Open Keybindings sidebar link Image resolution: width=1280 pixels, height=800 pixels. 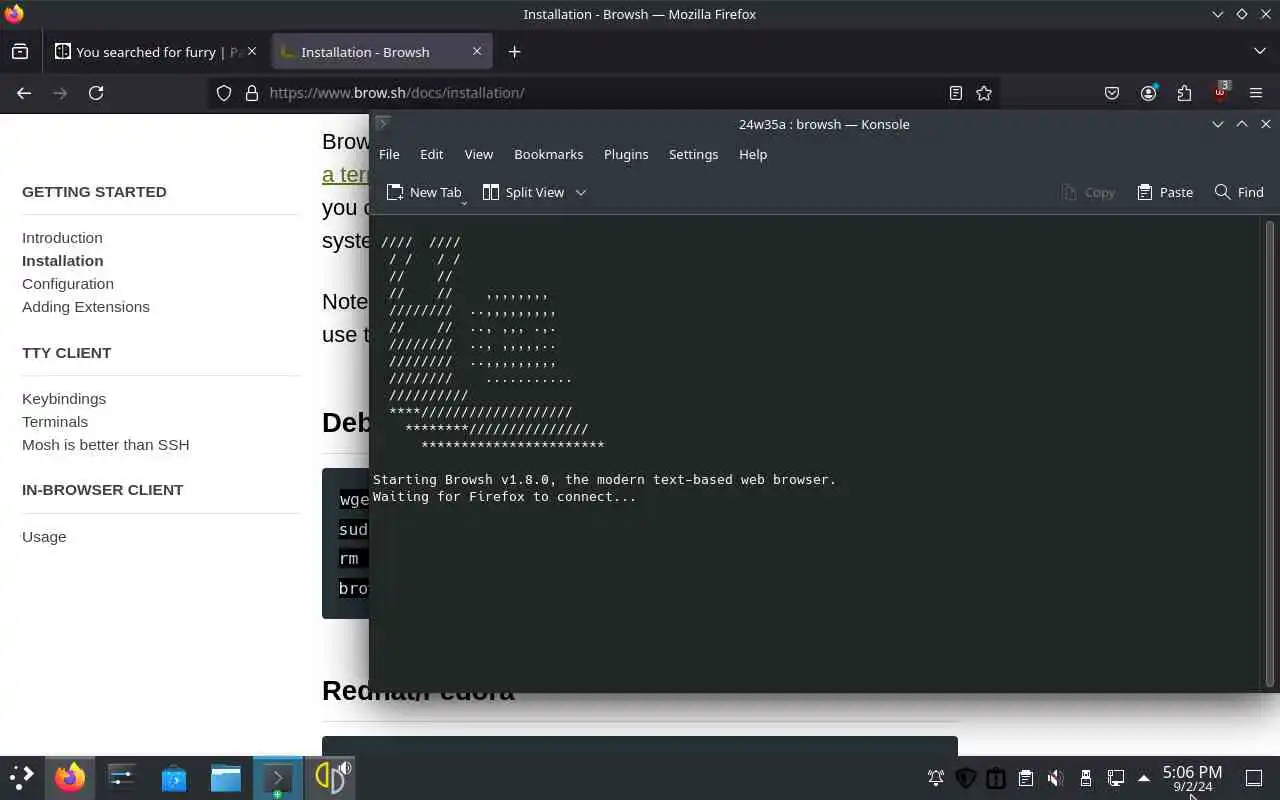click(x=64, y=399)
